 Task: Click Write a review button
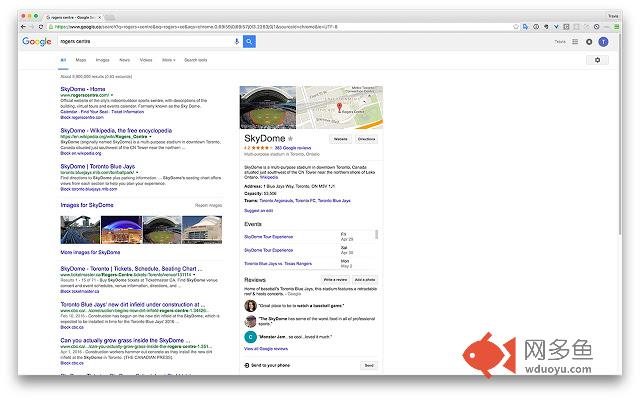tap(335, 280)
